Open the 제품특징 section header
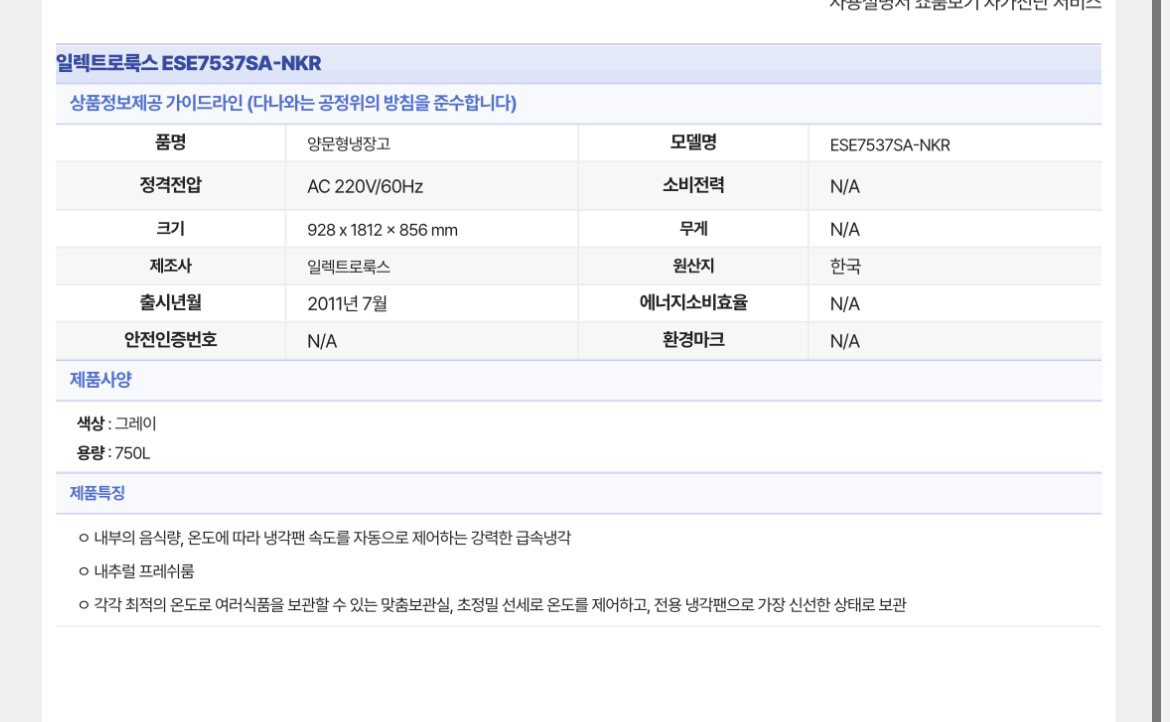The width and height of the screenshot is (1170, 722). tap(97, 493)
